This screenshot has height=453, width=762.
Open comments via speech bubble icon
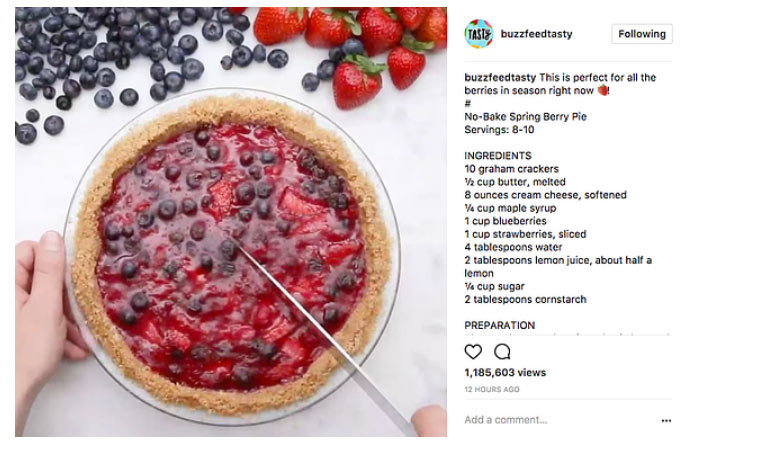click(502, 351)
